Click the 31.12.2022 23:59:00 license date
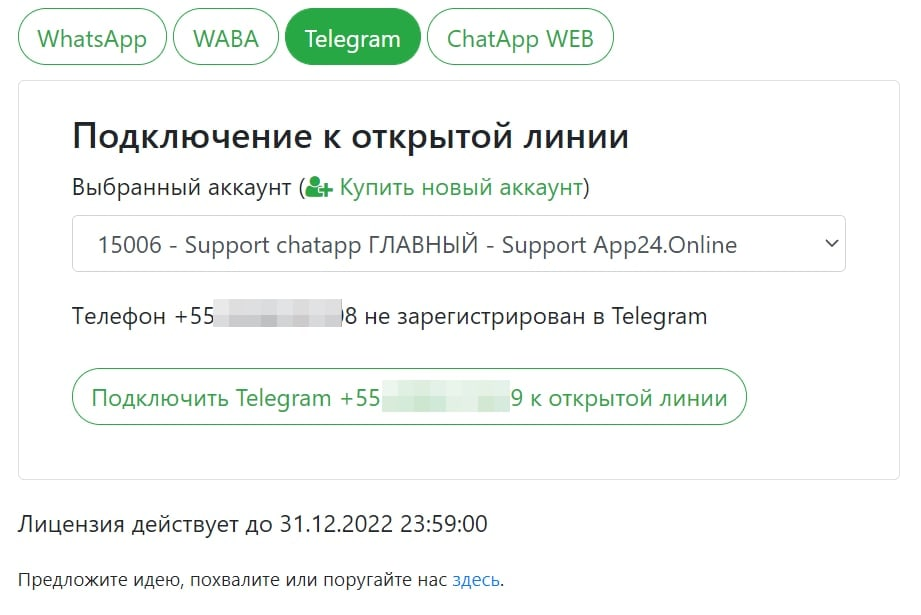Image resolution: width=921 pixels, height=615 pixels. click(383, 524)
